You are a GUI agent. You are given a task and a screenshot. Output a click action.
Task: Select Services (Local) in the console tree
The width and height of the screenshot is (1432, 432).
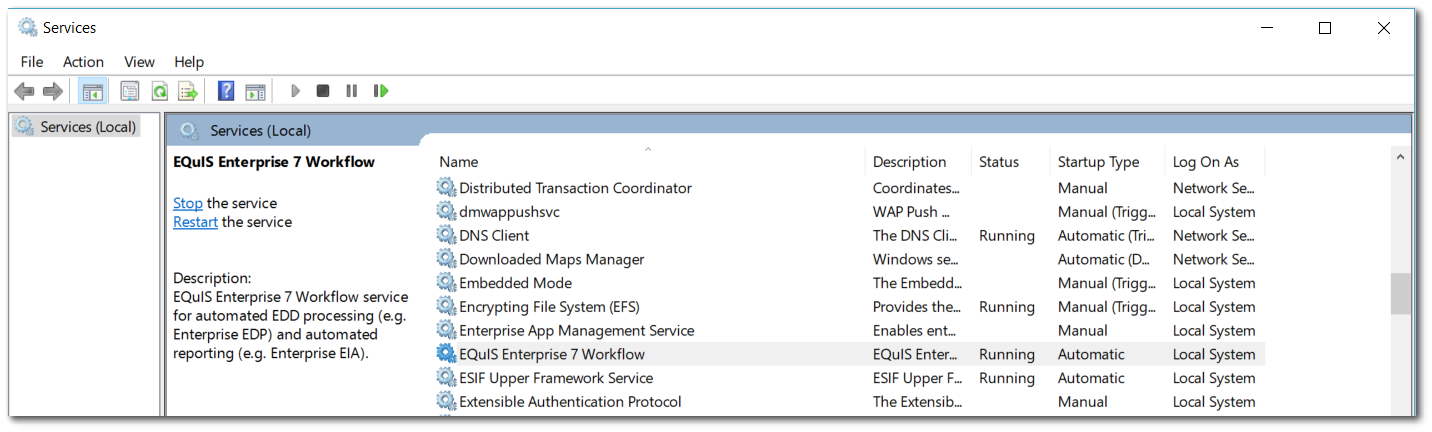coord(88,127)
